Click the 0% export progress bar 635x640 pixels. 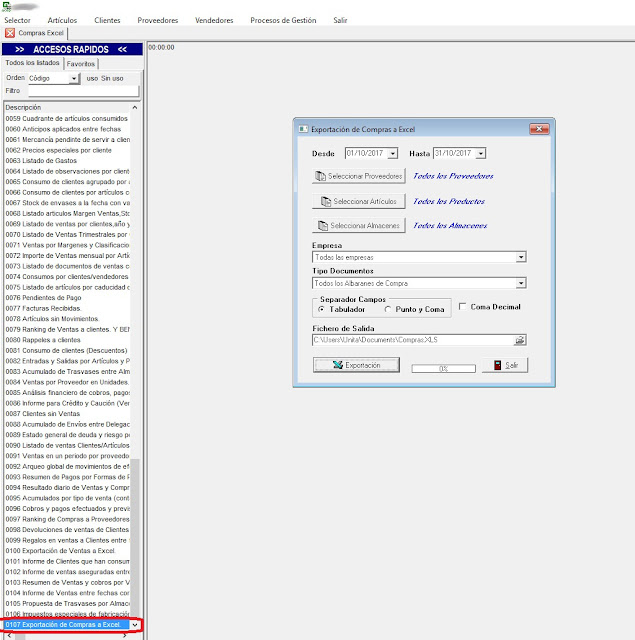click(444, 369)
